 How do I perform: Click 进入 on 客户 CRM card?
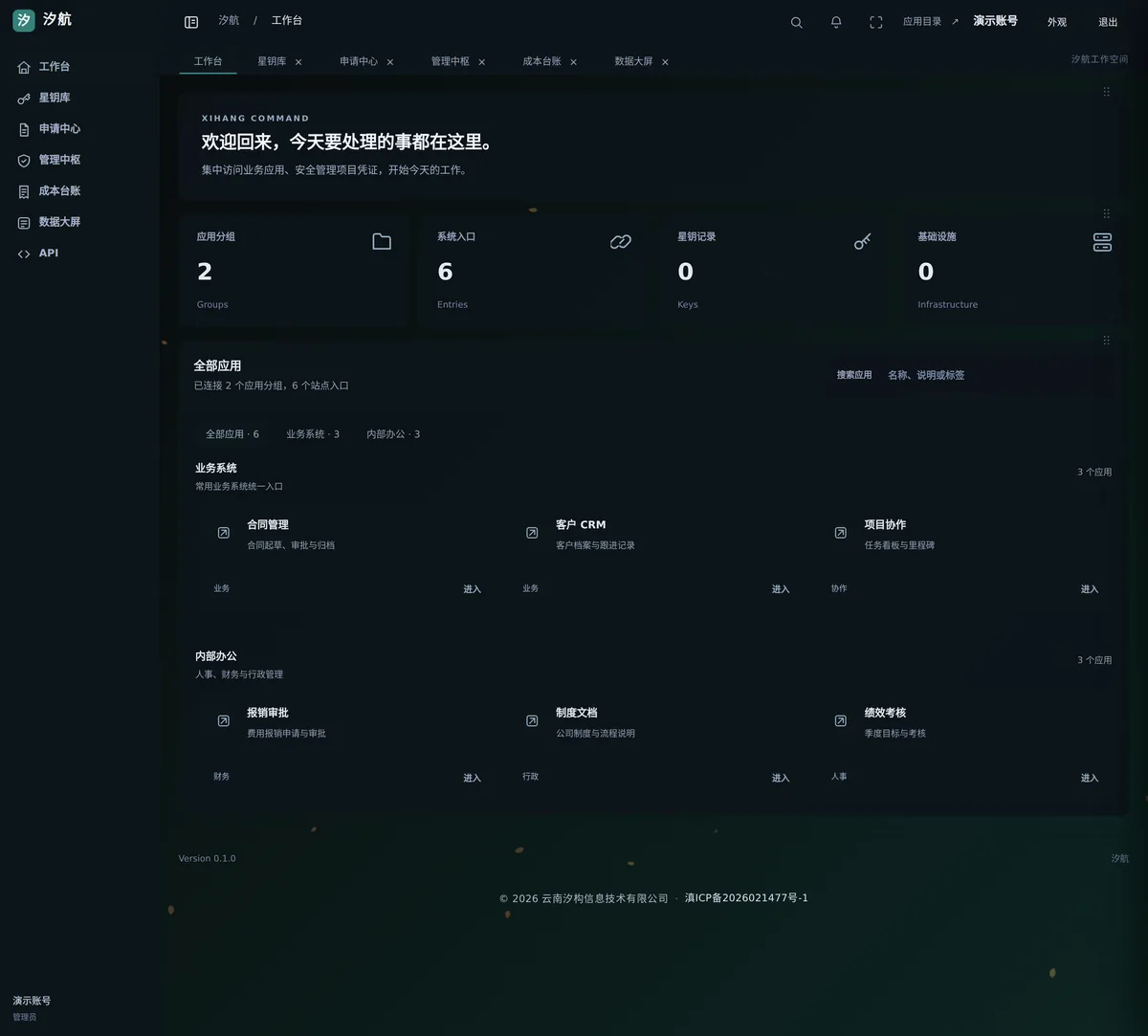(x=781, y=589)
